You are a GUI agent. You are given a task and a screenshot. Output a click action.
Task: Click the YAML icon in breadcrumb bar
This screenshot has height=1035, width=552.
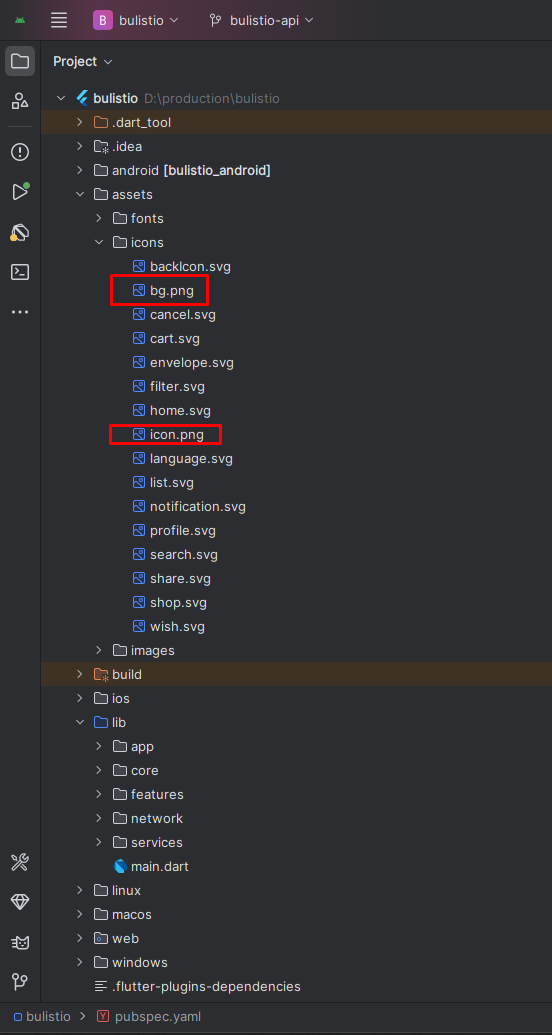coord(103,1017)
